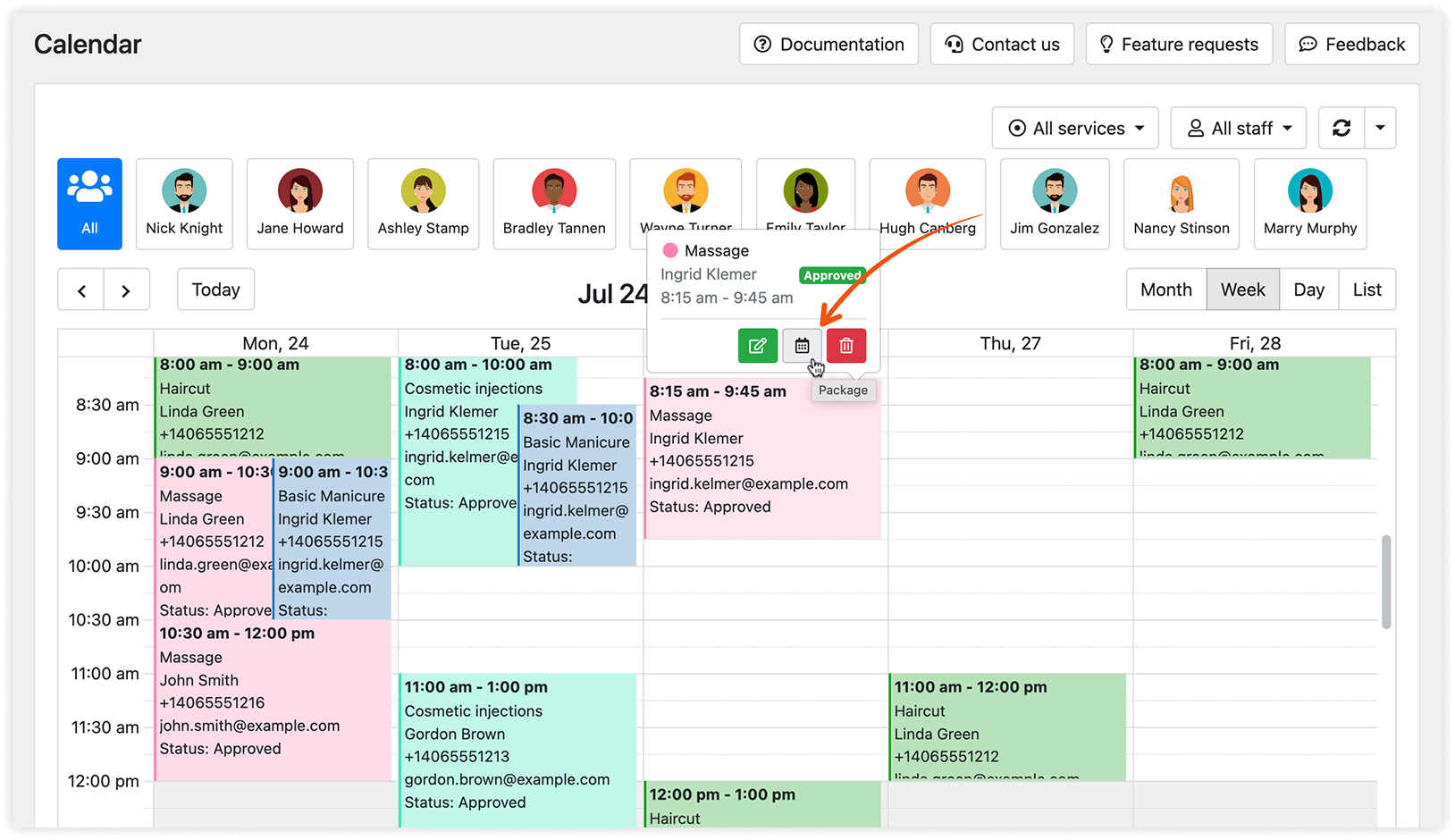Click the Contact us button

click(x=1002, y=44)
